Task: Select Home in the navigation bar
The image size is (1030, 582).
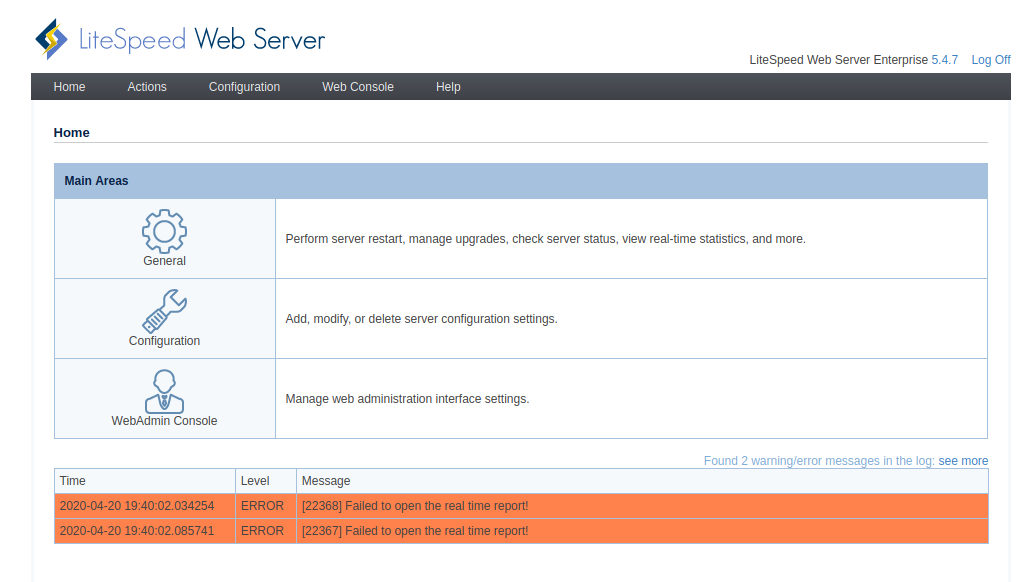Action: tap(69, 87)
